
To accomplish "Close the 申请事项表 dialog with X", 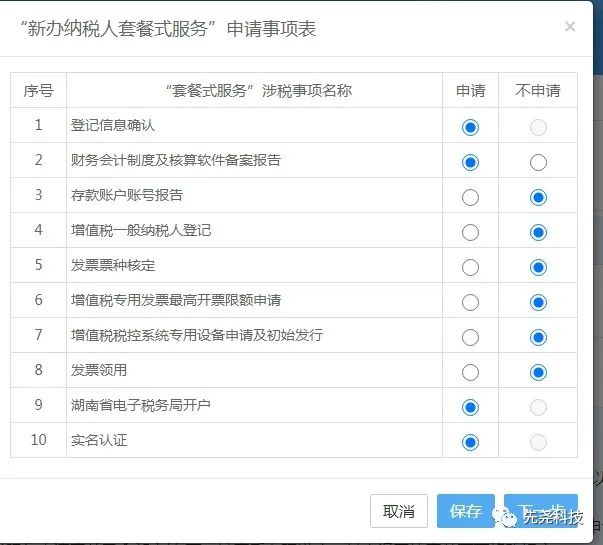I will coord(570,27).
